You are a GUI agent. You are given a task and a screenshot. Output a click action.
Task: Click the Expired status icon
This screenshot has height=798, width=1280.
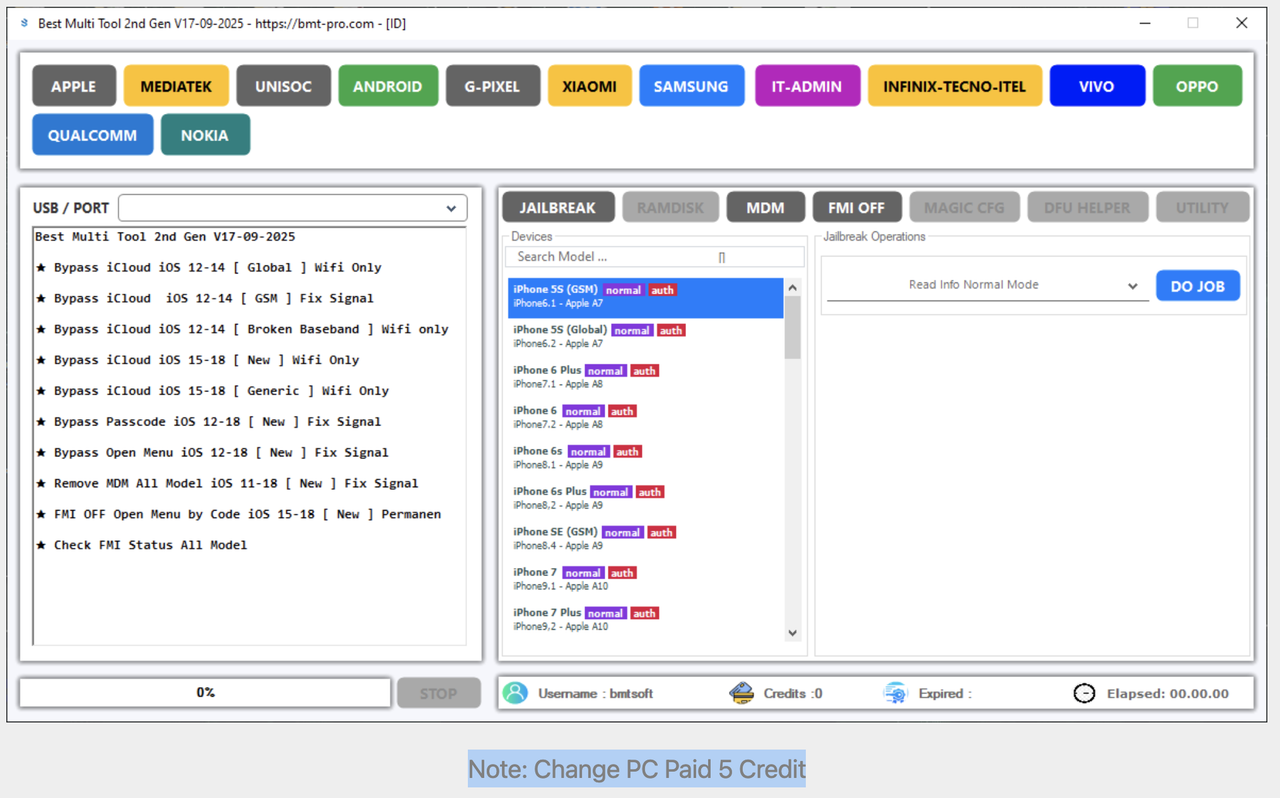pos(895,693)
